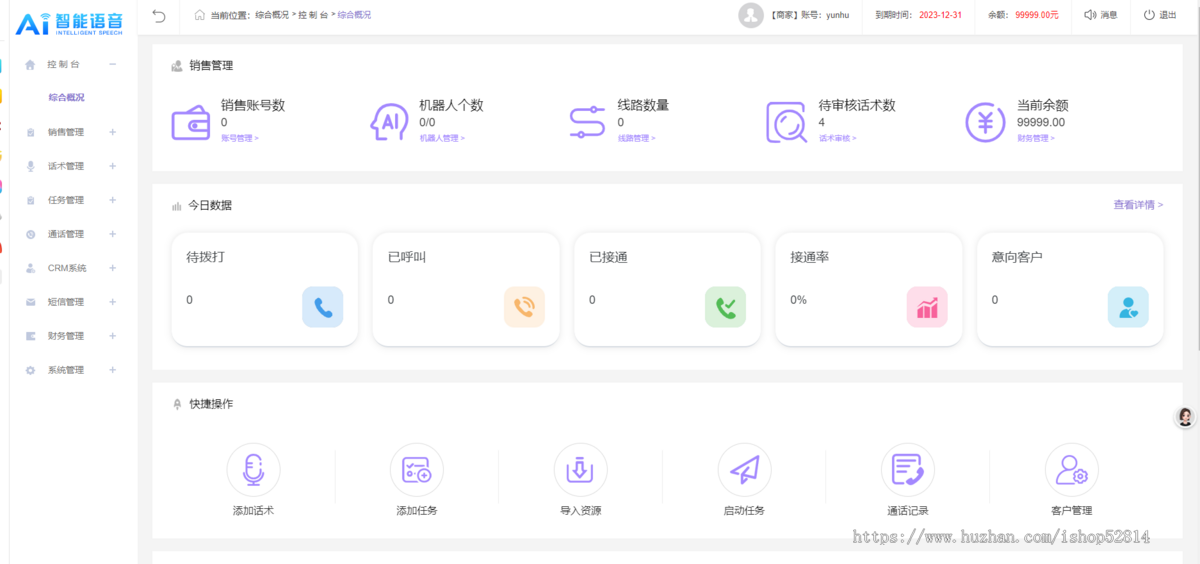Screen dimensions: 1200x564
Task: Click the call log icon for 通话记录
Action: coord(907,469)
